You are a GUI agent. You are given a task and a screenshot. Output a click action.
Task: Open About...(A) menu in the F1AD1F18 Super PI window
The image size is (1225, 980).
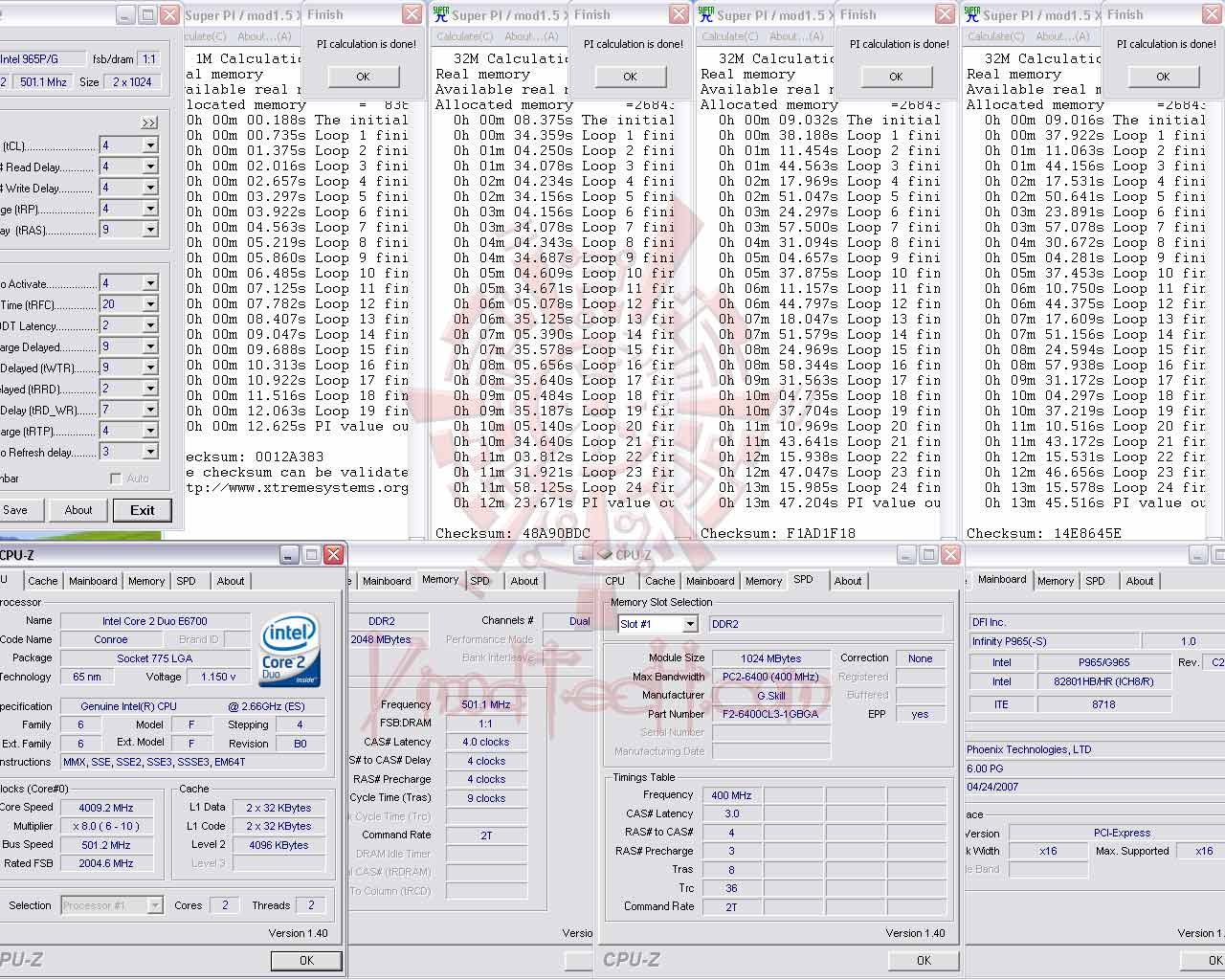796,36
